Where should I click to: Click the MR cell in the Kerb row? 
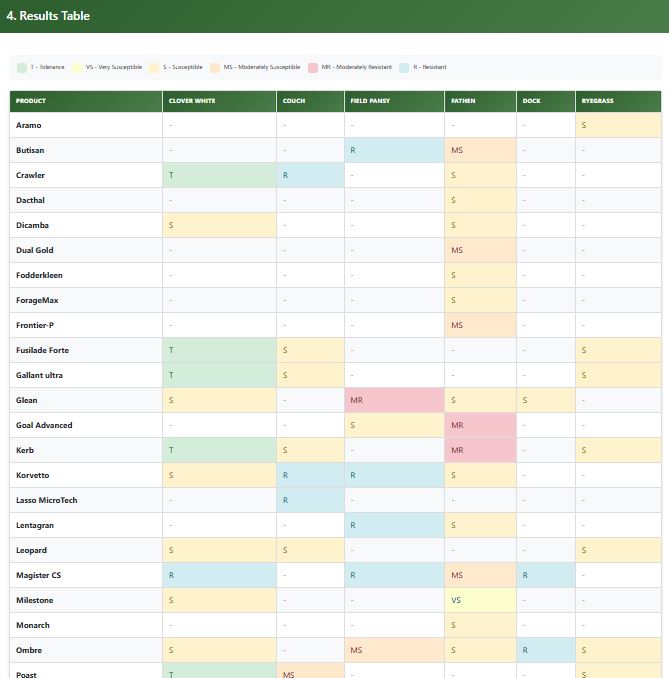pos(480,451)
